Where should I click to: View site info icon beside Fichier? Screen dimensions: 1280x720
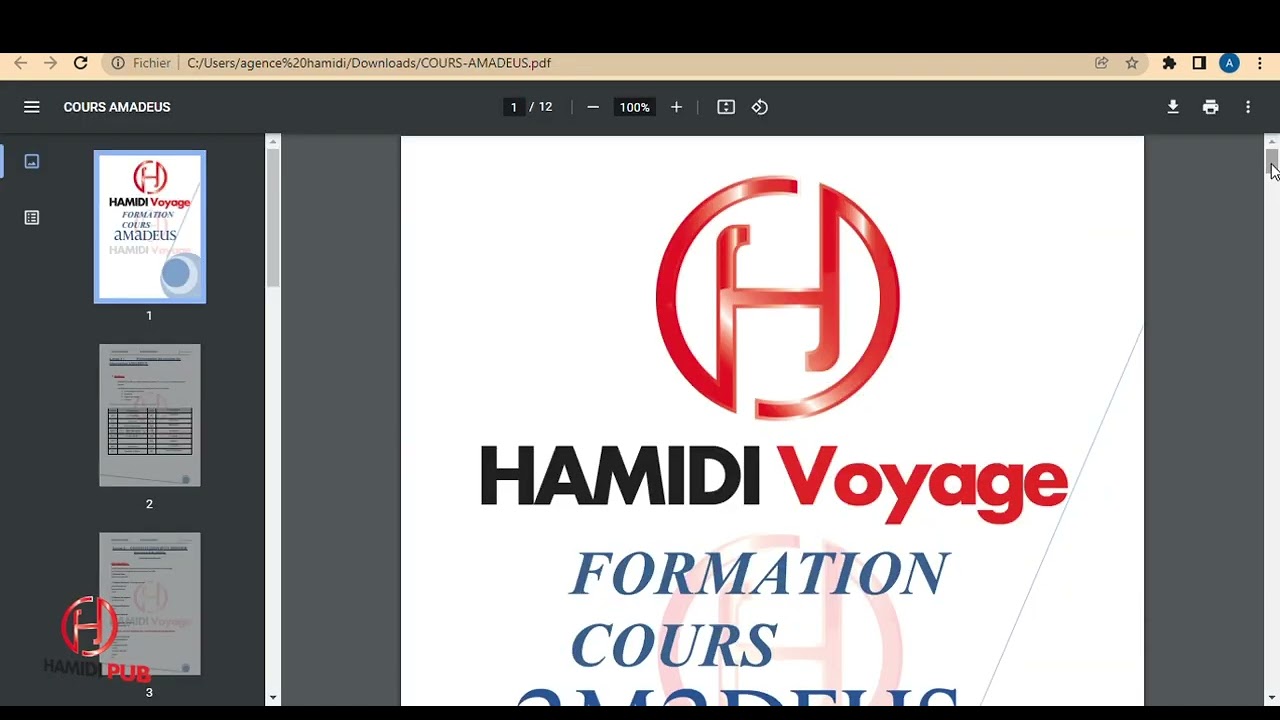pyautogui.click(x=118, y=63)
